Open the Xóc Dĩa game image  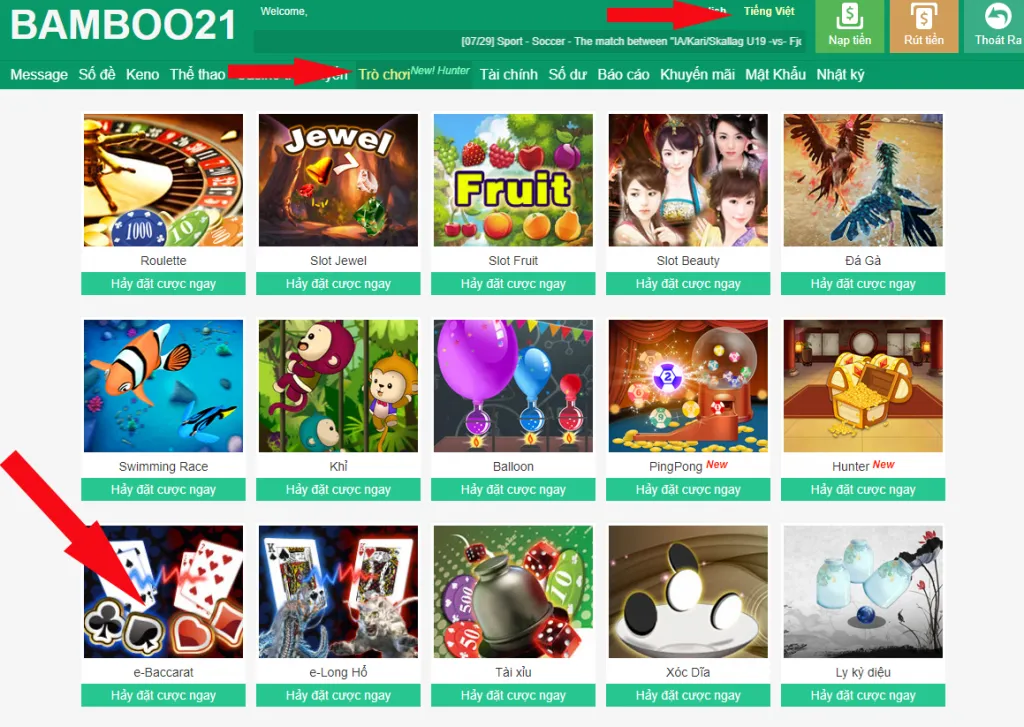[688, 592]
